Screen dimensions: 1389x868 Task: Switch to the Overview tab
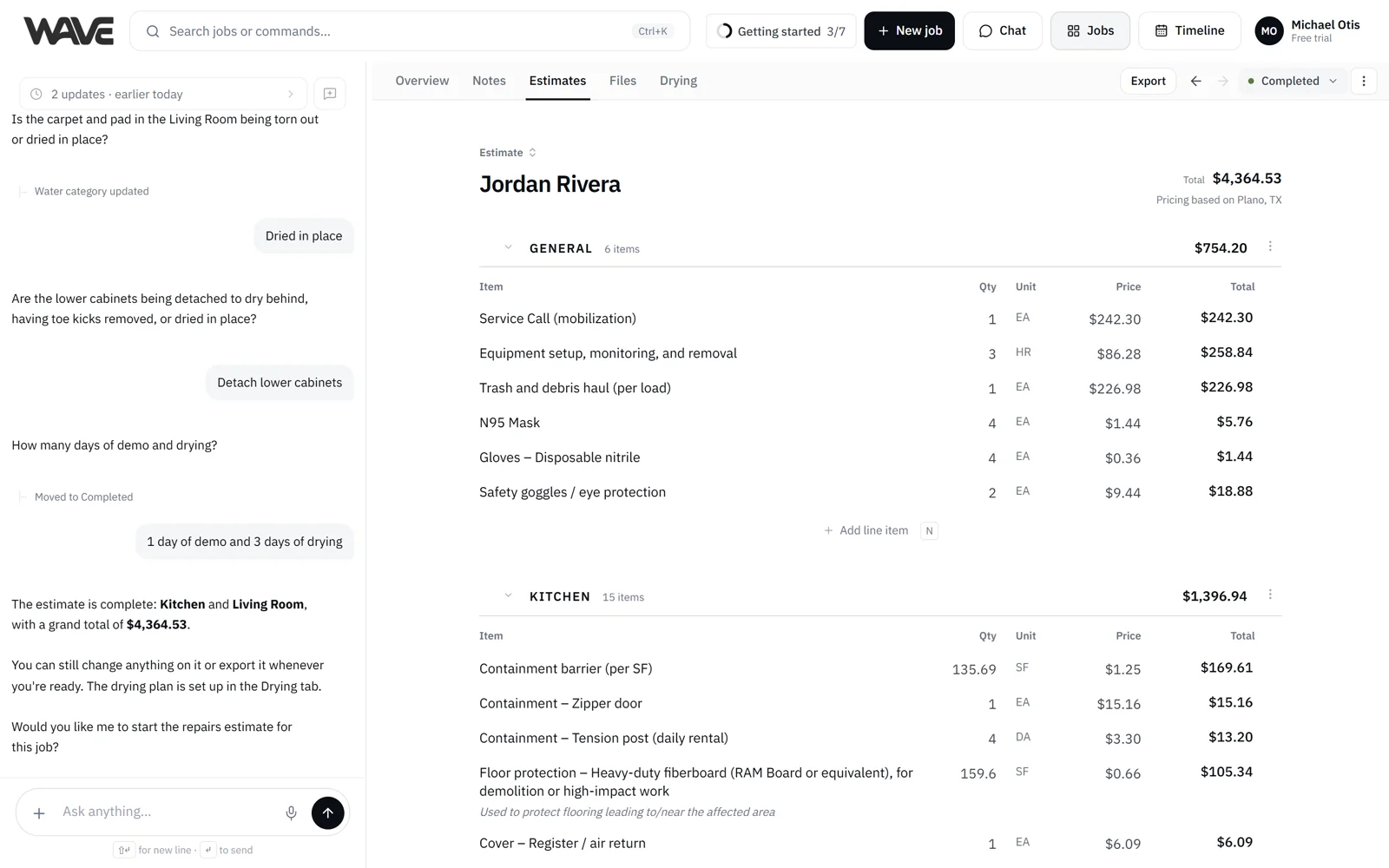click(x=422, y=81)
